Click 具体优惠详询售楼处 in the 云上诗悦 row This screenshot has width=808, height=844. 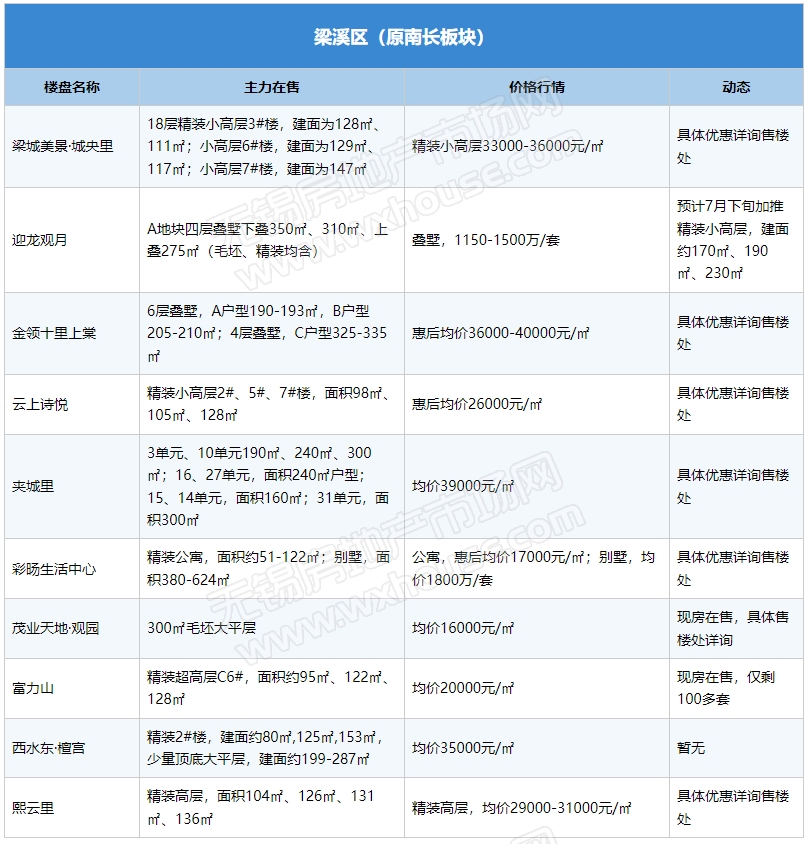733,404
